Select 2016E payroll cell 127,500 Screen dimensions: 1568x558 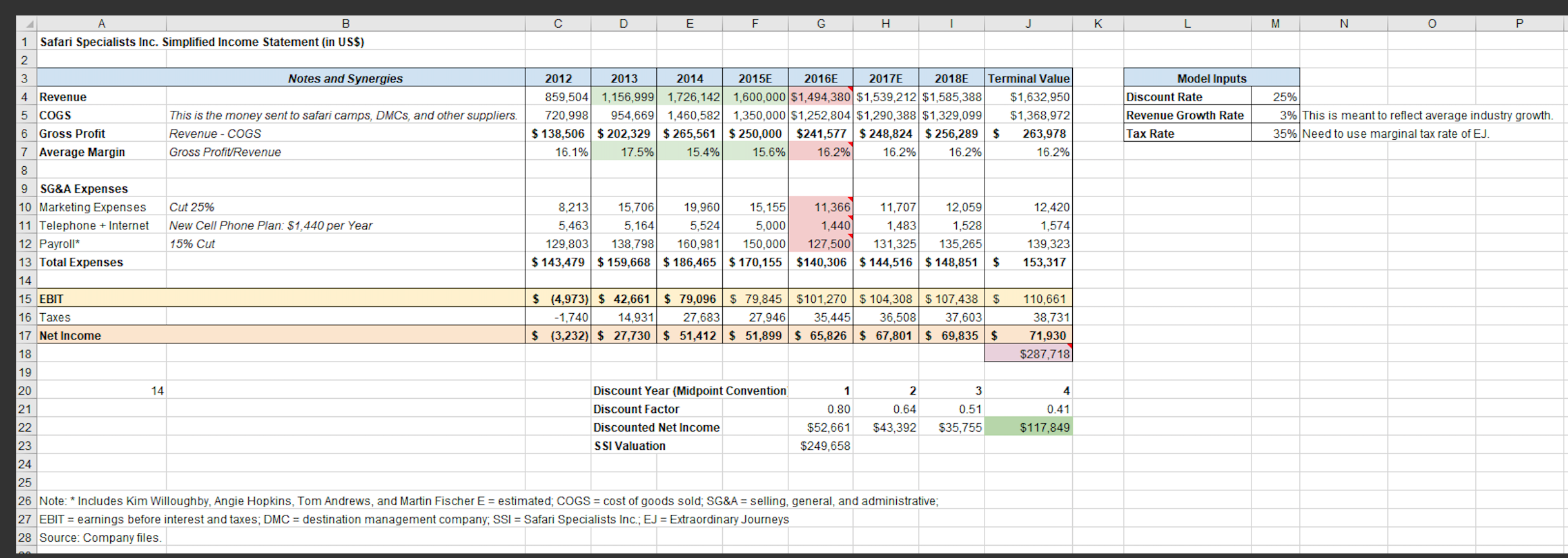pyautogui.click(x=821, y=244)
